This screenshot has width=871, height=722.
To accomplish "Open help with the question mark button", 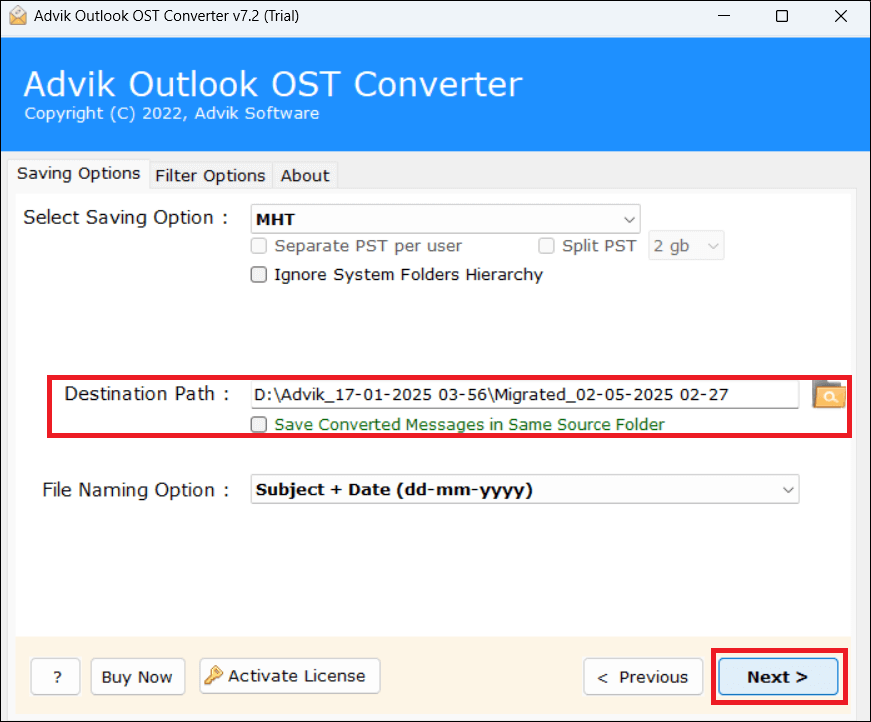I will [56, 676].
